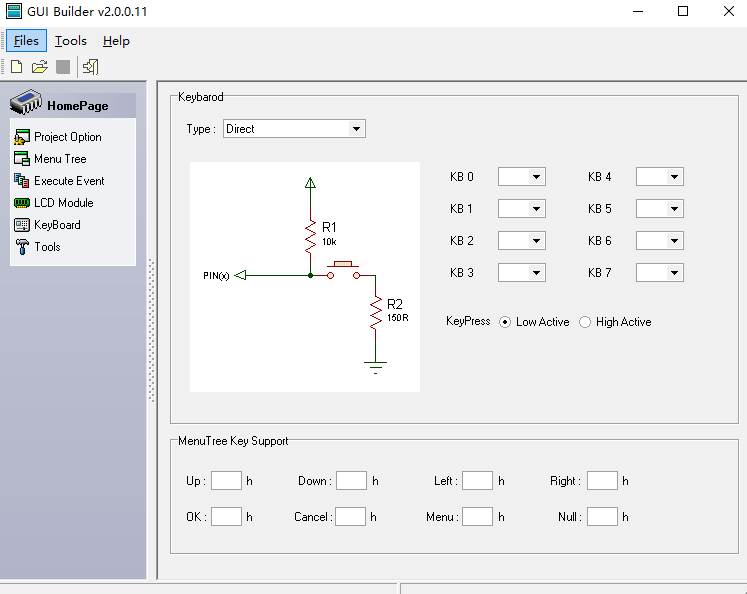Click the New file toolbar icon

click(x=17, y=67)
